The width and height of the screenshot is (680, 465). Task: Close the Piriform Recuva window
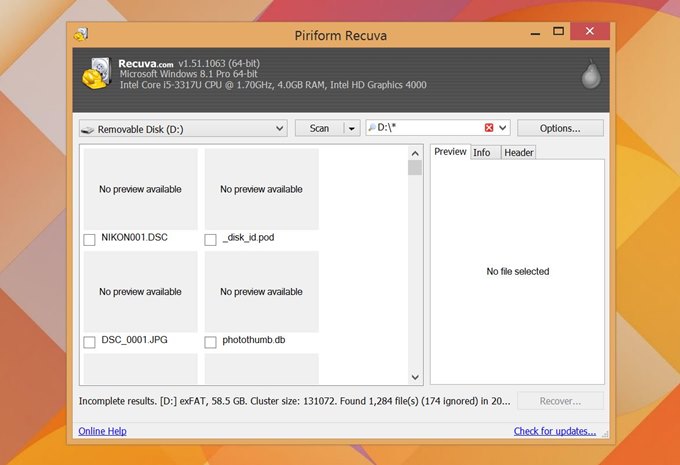coord(590,31)
